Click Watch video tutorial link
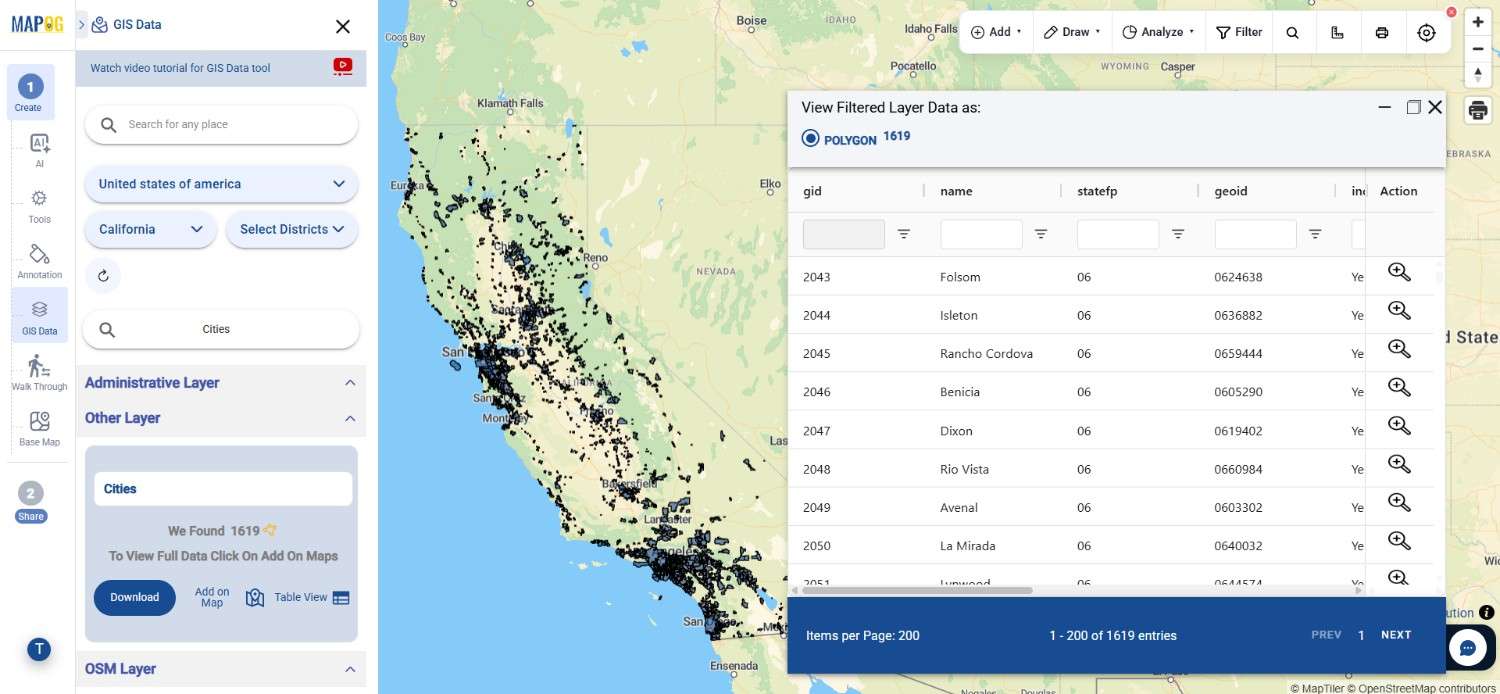Image resolution: width=1500 pixels, height=694 pixels. 180,68
